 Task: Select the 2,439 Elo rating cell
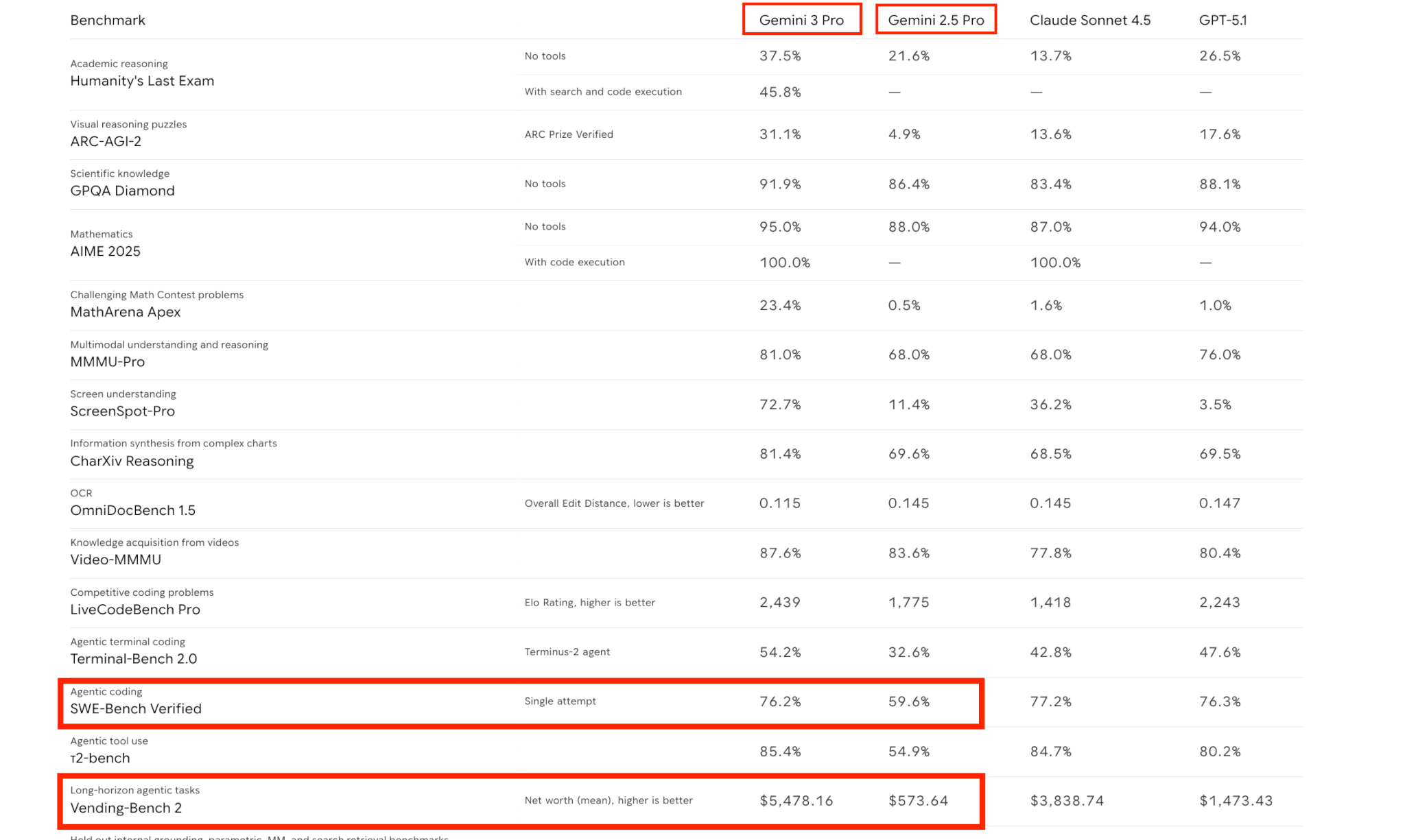(x=779, y=602)
